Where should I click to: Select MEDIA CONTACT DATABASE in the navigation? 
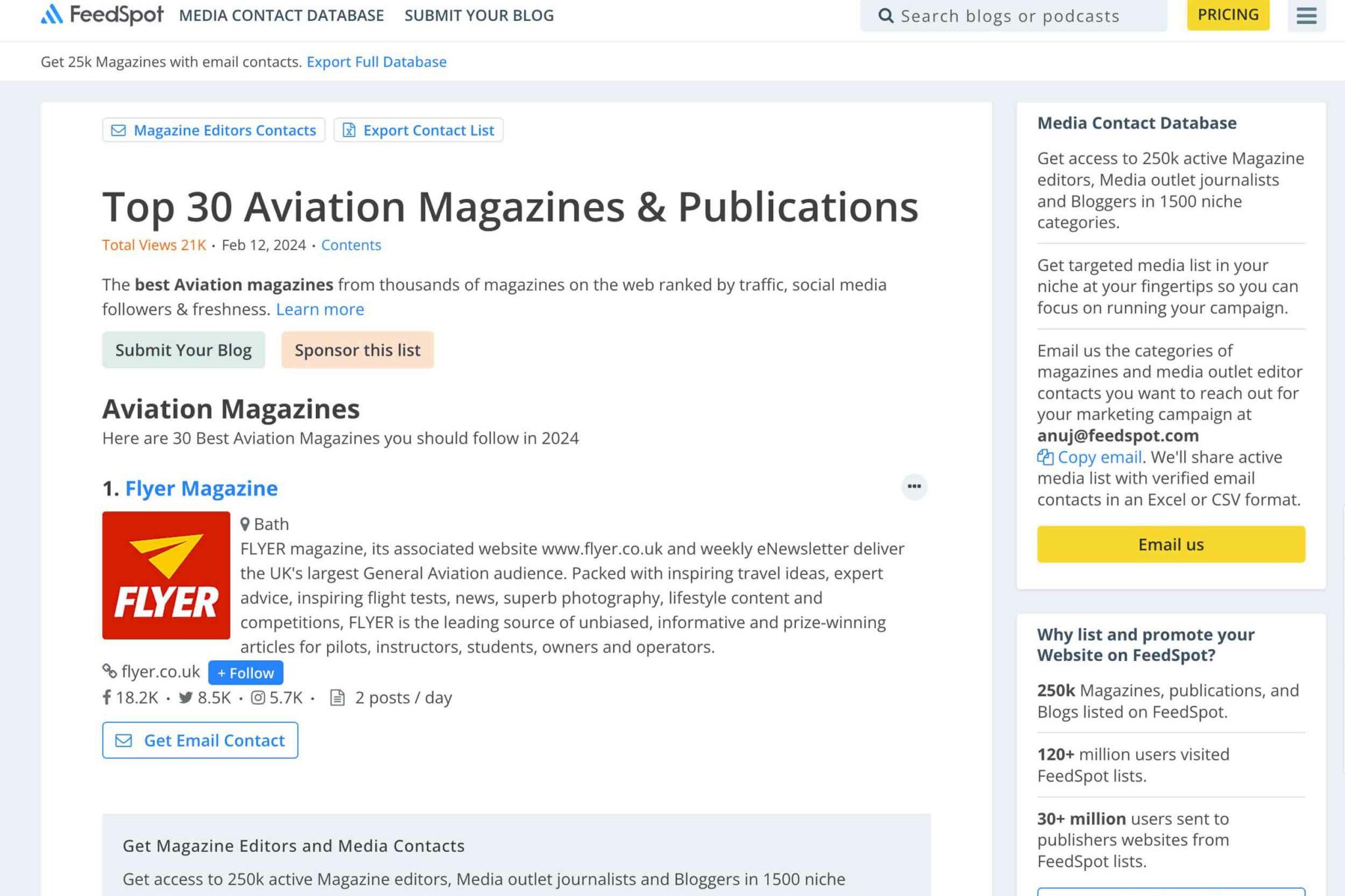tap(282, 15)
